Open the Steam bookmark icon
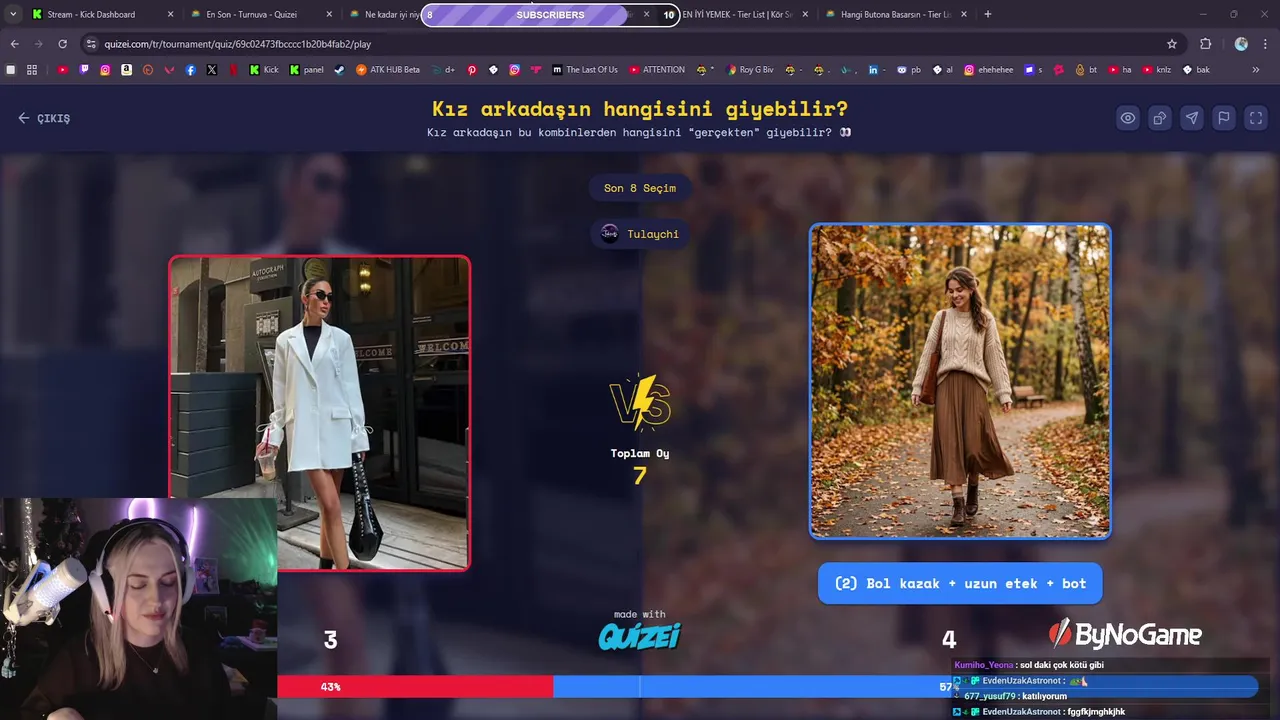This screenshot has width=1280, height=720. coord(339,70)
